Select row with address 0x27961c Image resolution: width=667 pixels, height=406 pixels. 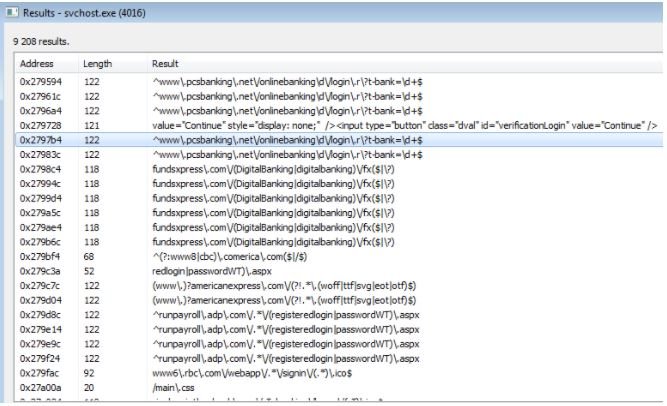coord(339,97)
